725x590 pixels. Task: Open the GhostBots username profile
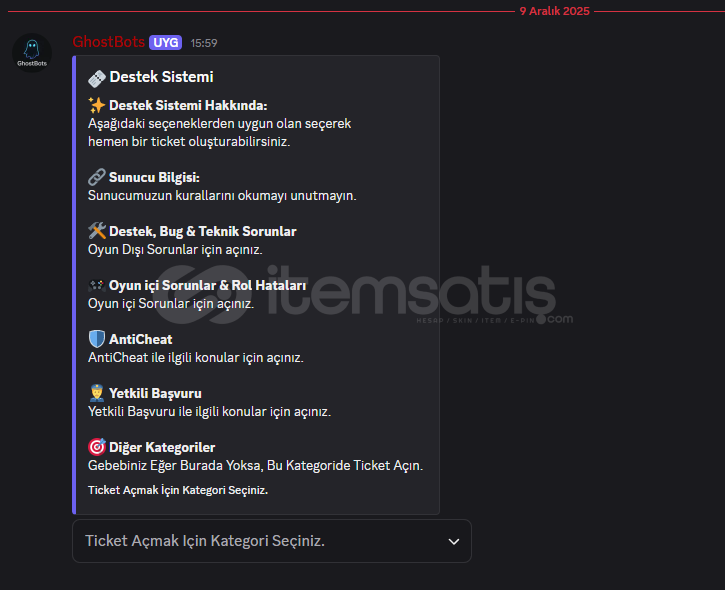[109, 42]
